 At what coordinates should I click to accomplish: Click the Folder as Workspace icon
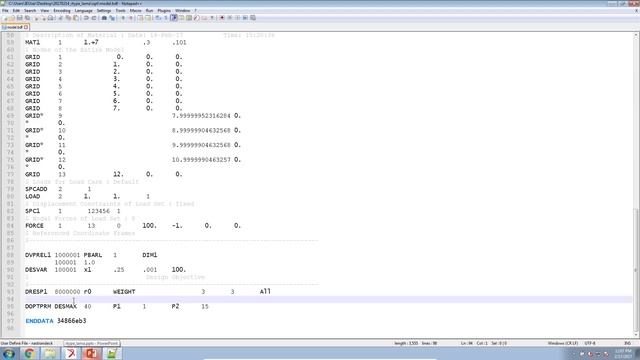pyautogui.click(x=204, y=18)
